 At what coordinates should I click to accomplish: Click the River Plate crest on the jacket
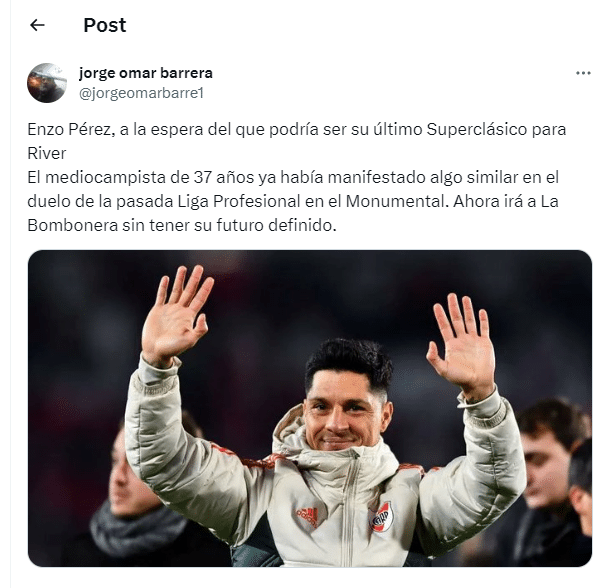click(x=382, y=517)
